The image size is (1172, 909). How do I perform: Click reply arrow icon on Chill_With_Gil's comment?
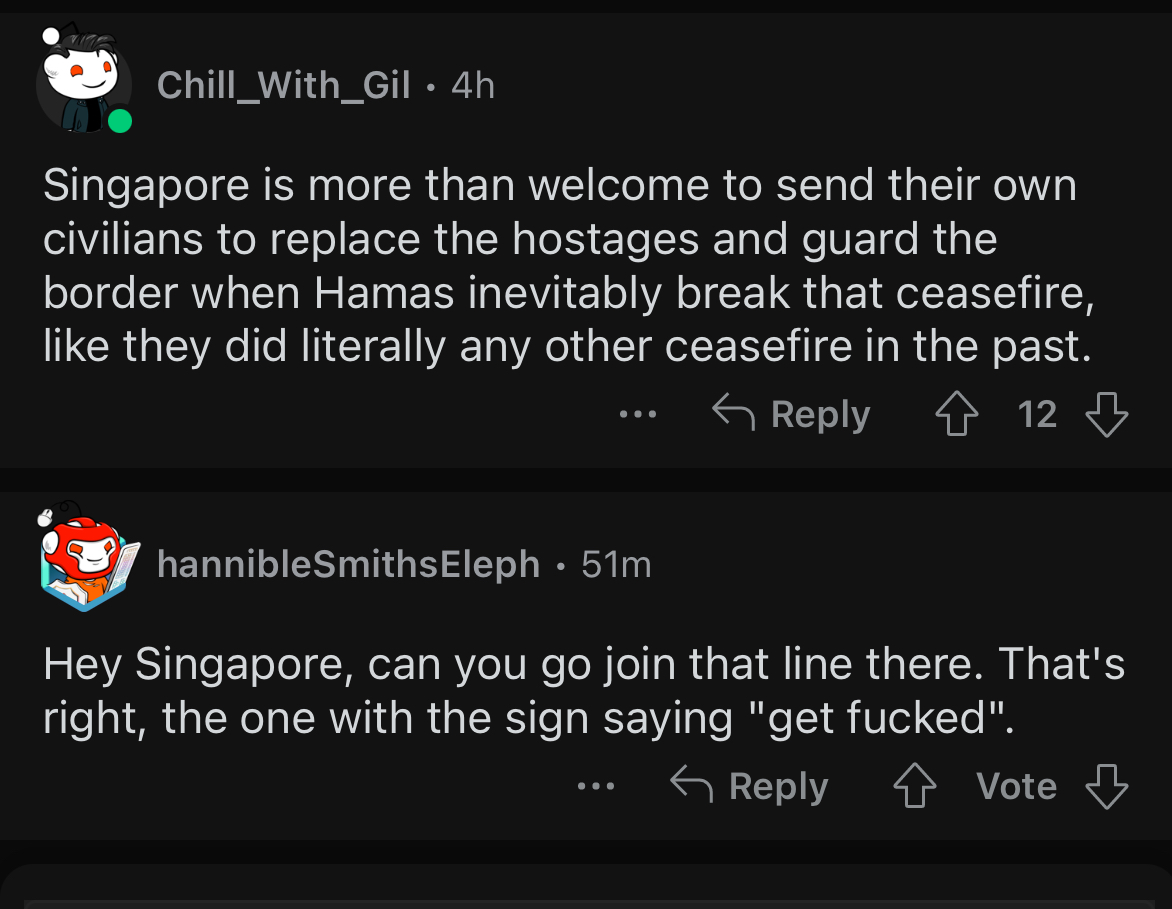coord(734,413)
